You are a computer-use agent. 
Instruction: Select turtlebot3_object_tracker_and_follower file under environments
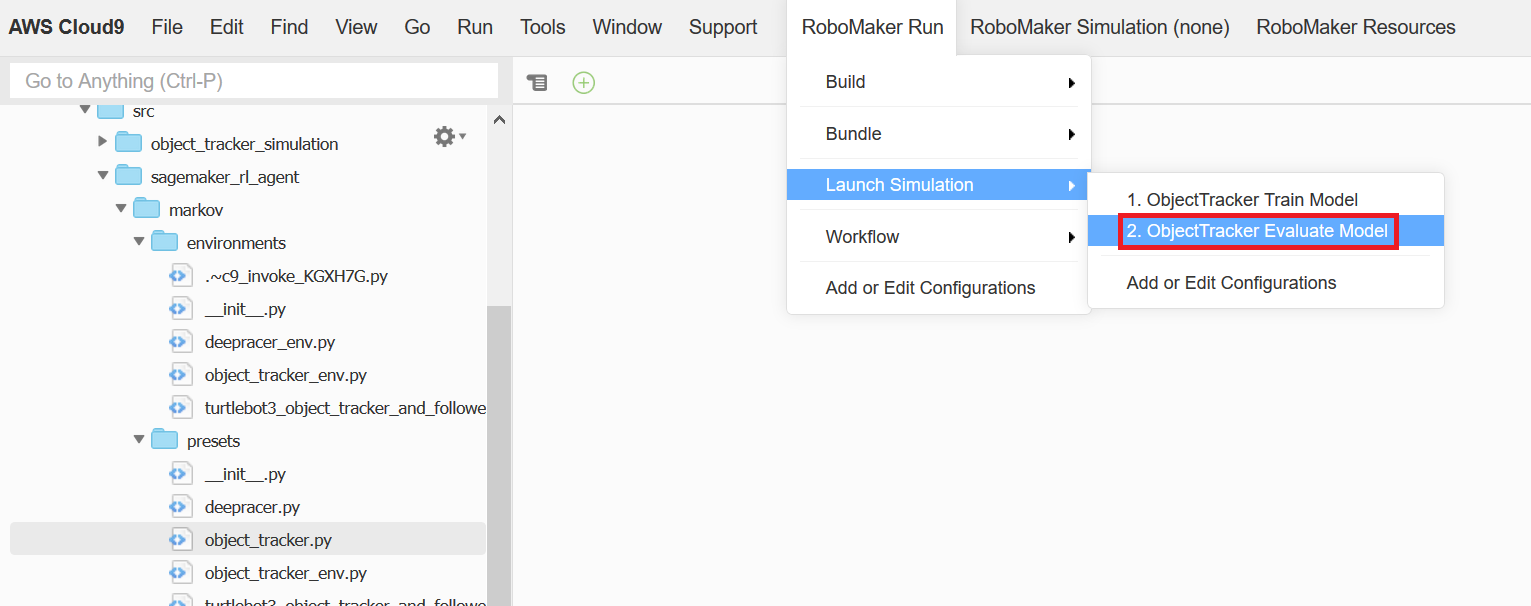tap(345, 408)
